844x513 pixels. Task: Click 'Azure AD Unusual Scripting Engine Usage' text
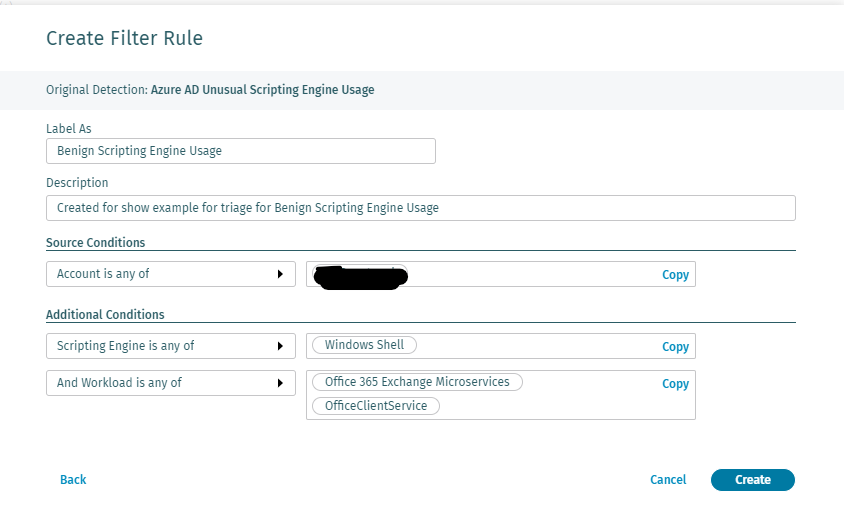(262, 90)
